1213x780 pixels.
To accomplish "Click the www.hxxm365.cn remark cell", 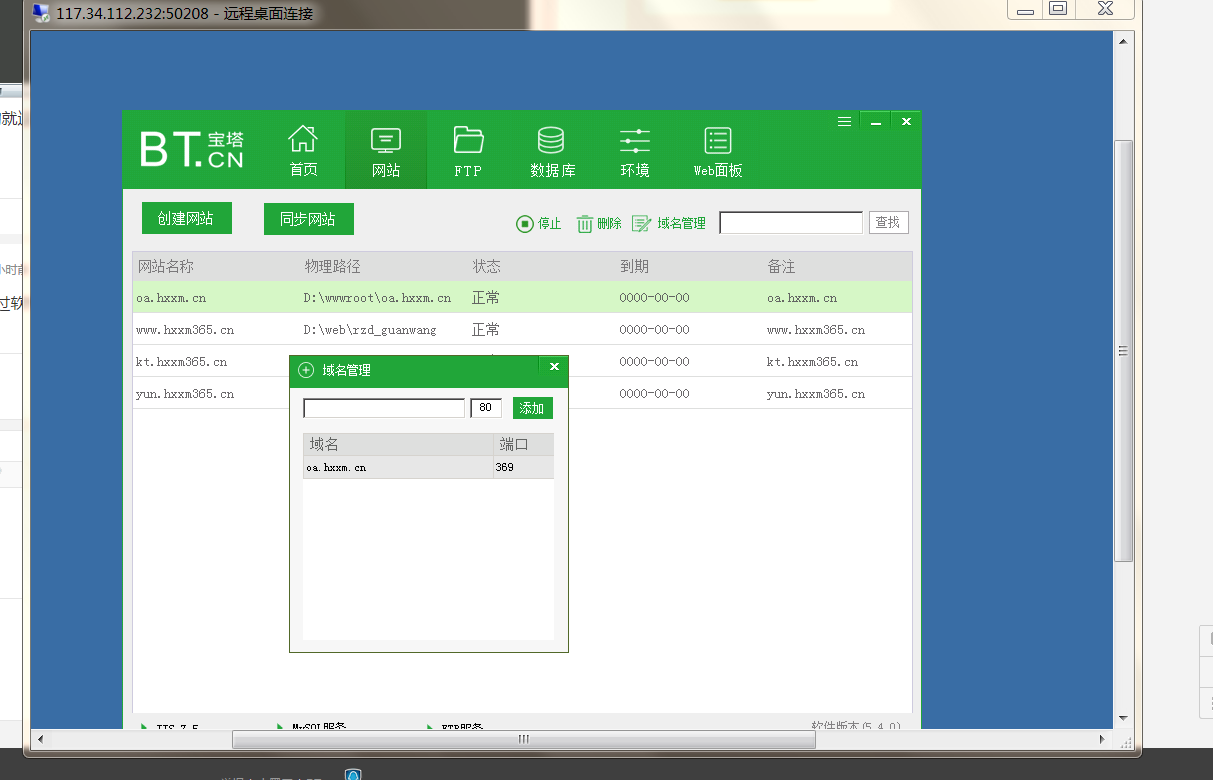I will point(816,330).
